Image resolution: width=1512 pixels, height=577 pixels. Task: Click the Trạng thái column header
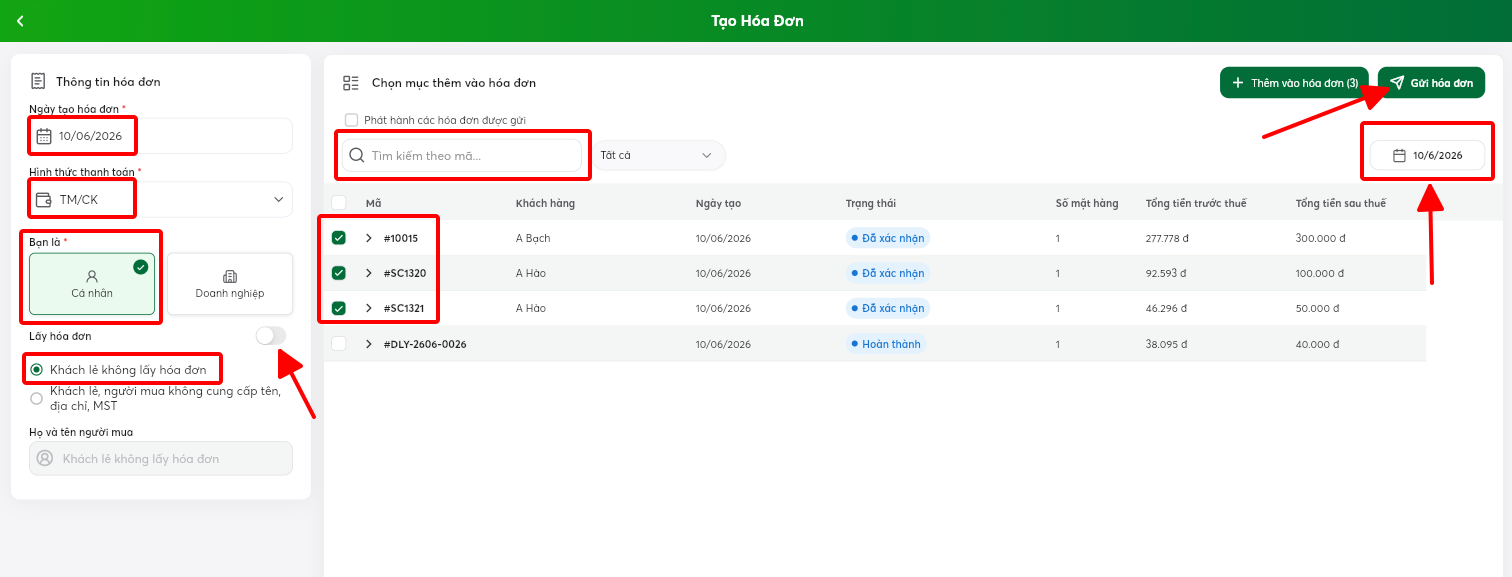(871, 203)
